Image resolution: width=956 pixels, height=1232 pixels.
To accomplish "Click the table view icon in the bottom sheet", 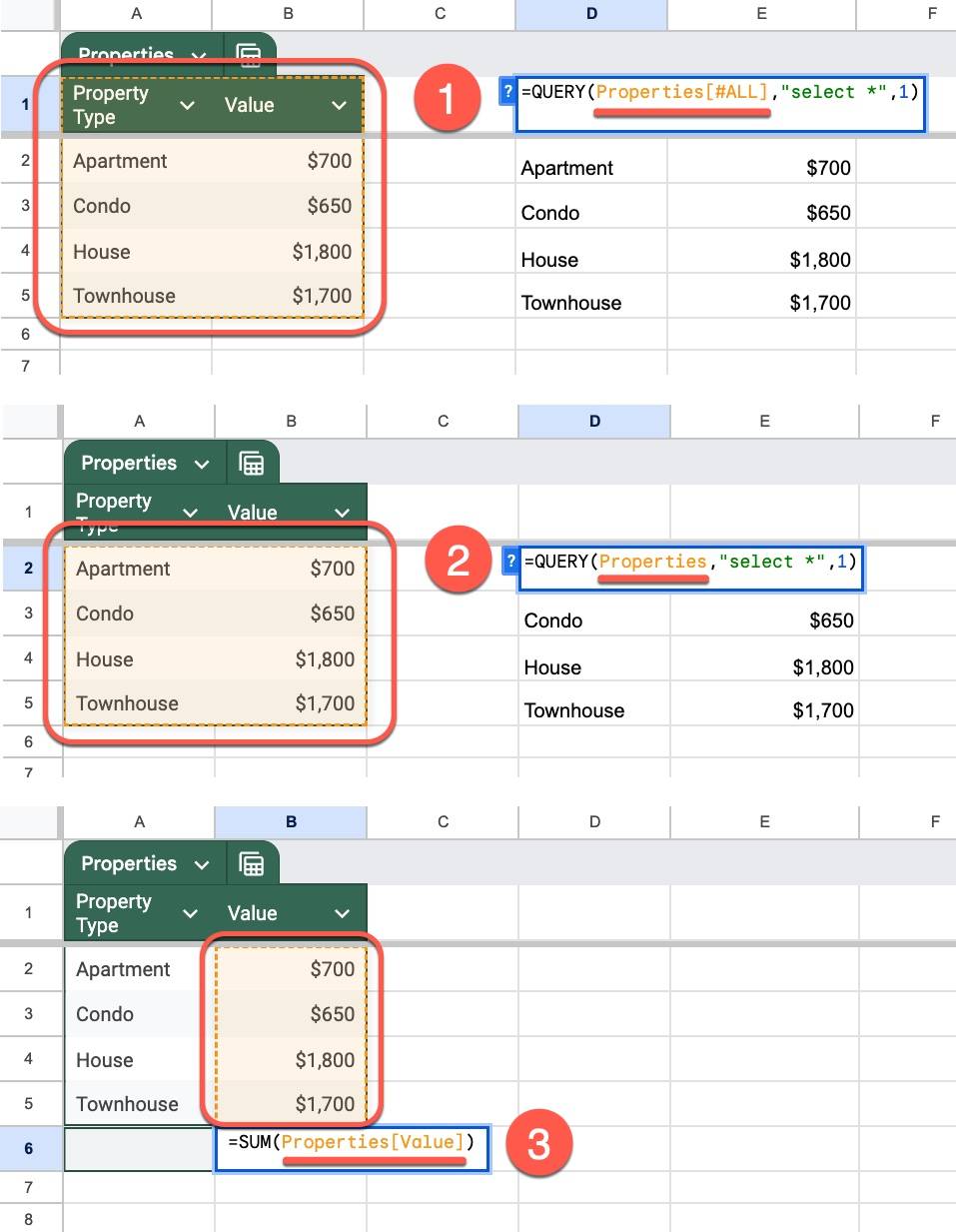I will 252,864.
